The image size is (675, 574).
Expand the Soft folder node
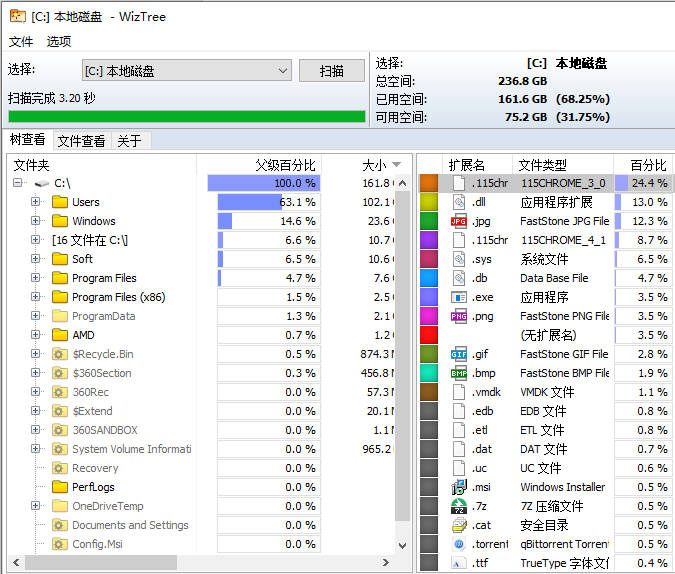[x=35, y=258]
